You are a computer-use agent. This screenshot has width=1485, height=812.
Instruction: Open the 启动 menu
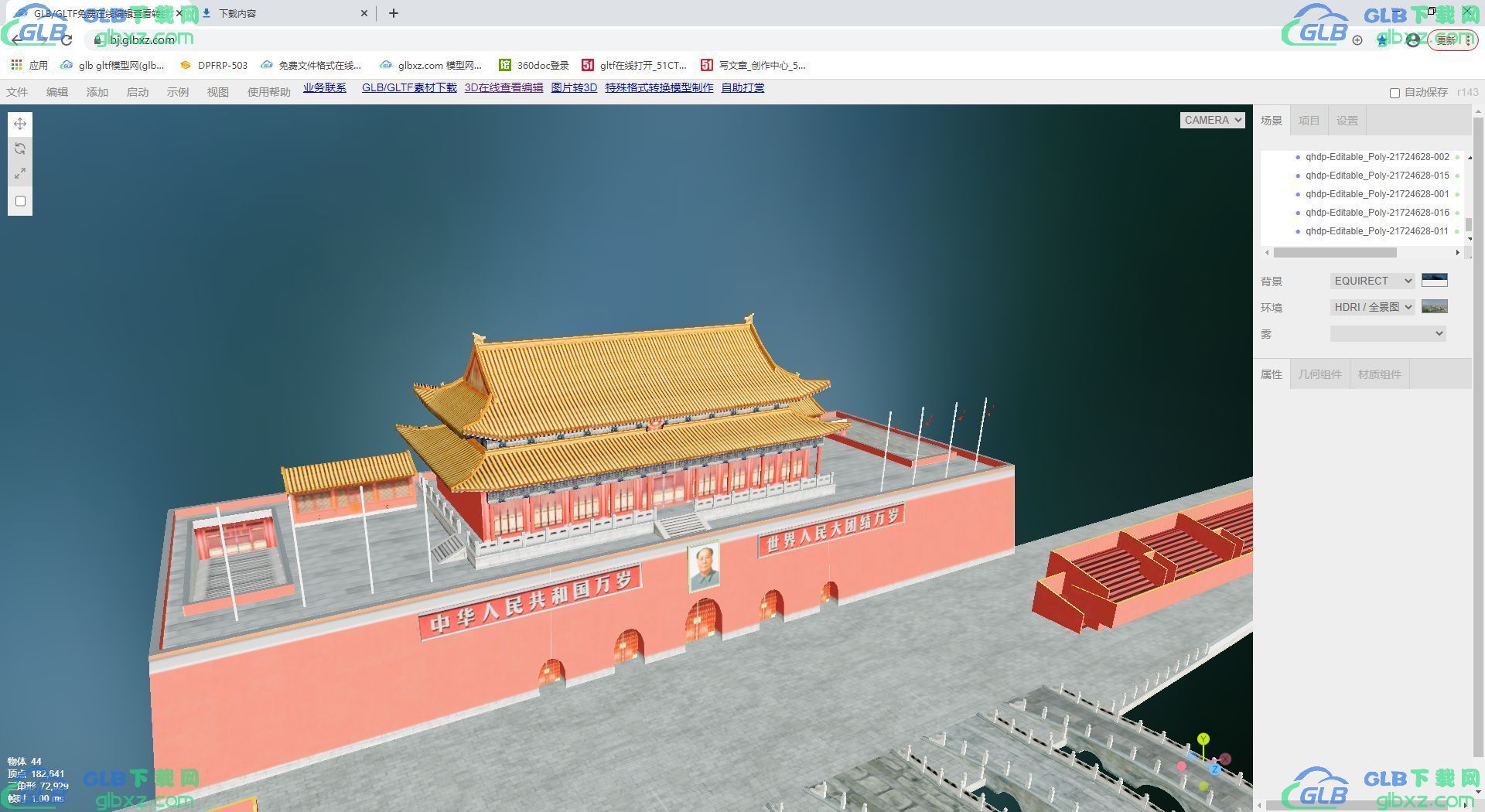click(138, 92)
